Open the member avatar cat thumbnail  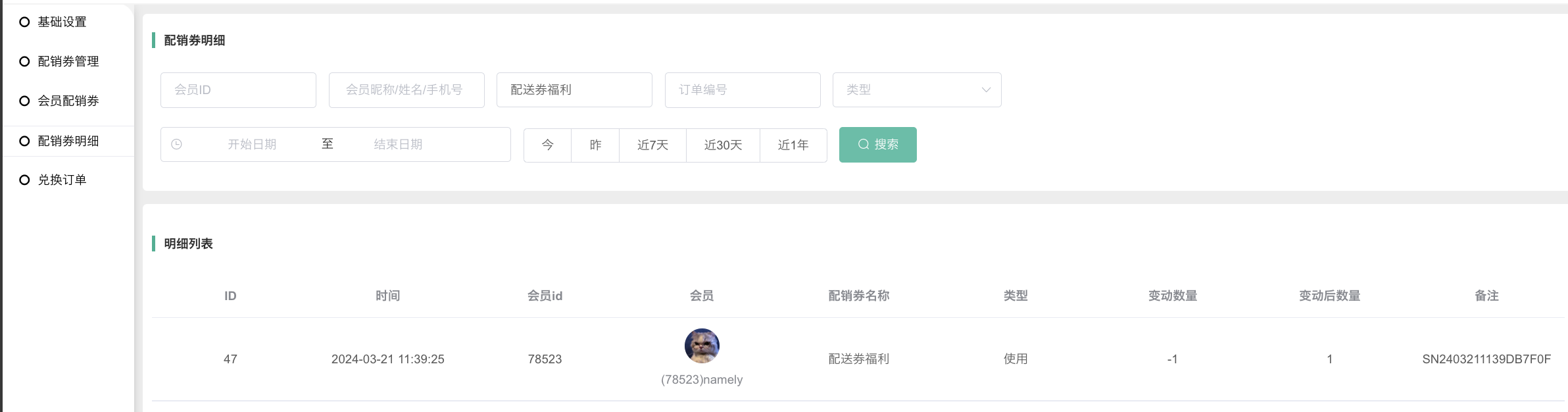coord(702,346)
